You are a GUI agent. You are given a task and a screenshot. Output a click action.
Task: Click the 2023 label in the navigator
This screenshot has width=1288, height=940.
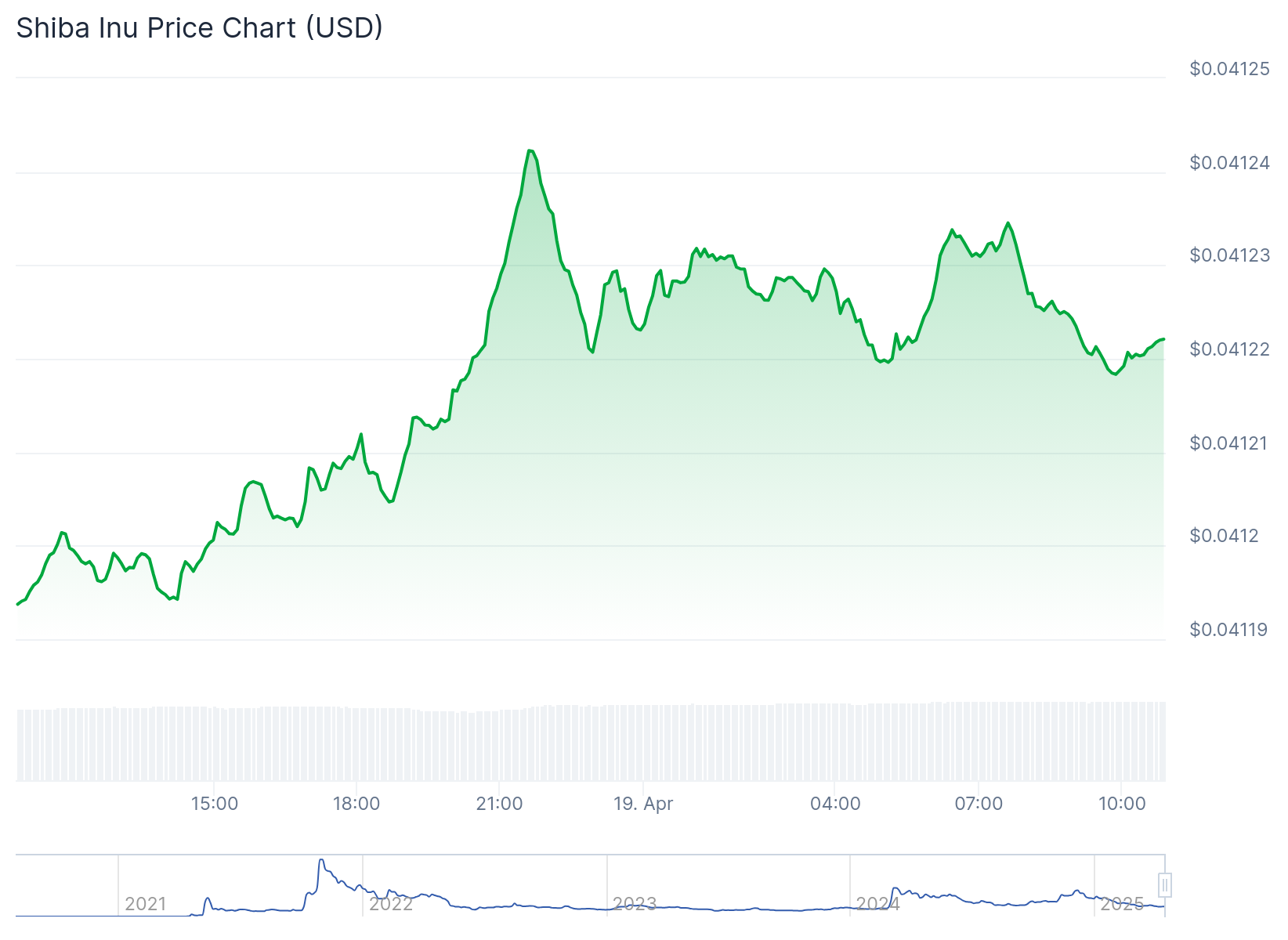634,904
